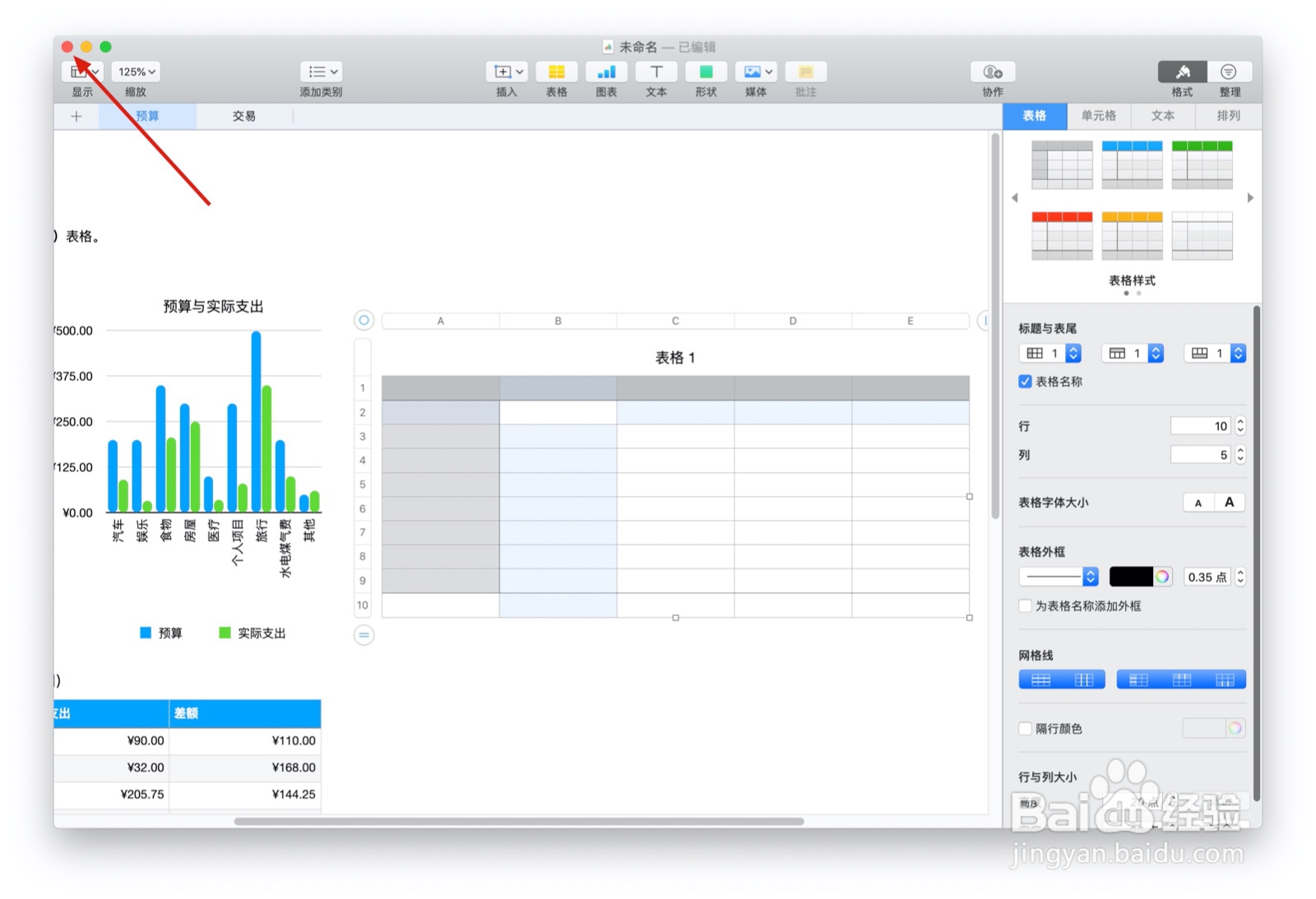Open the 交易 sheet tab
Viewport: 1316px width, 899px height.
(244, 116)
